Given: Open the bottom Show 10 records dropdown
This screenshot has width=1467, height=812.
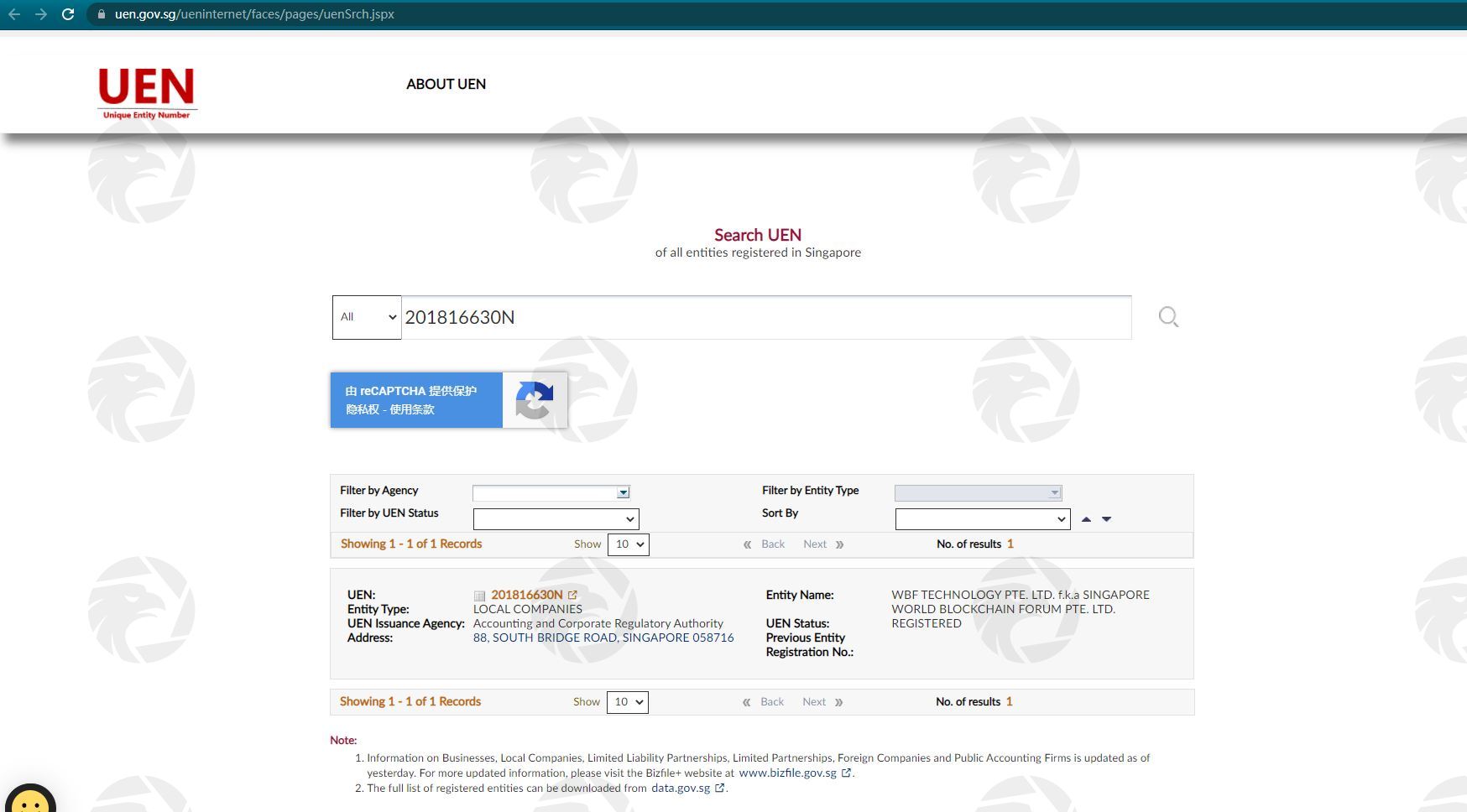Looking at the screenshot, I should pos(628,702).
